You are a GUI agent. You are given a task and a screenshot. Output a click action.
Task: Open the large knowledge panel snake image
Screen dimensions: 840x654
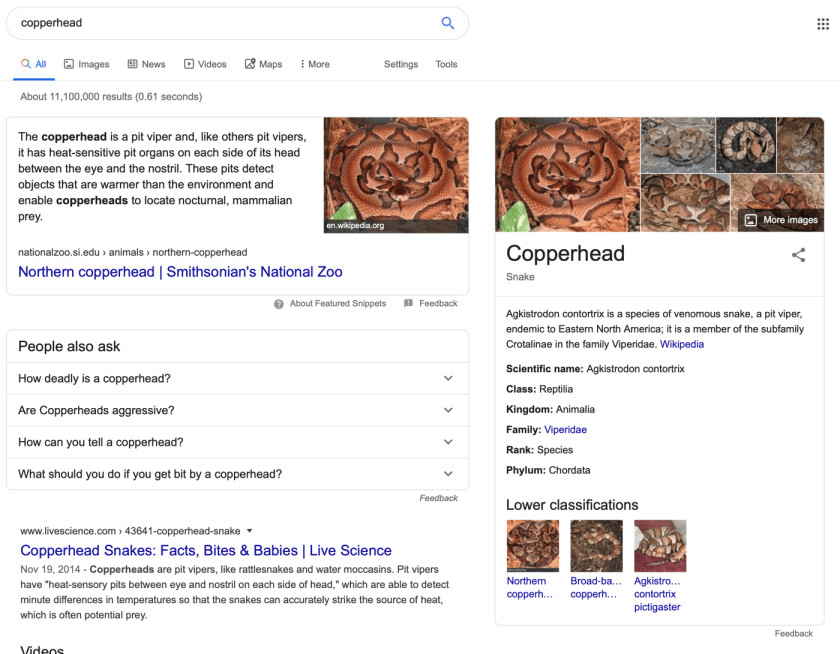coord(567,175)
